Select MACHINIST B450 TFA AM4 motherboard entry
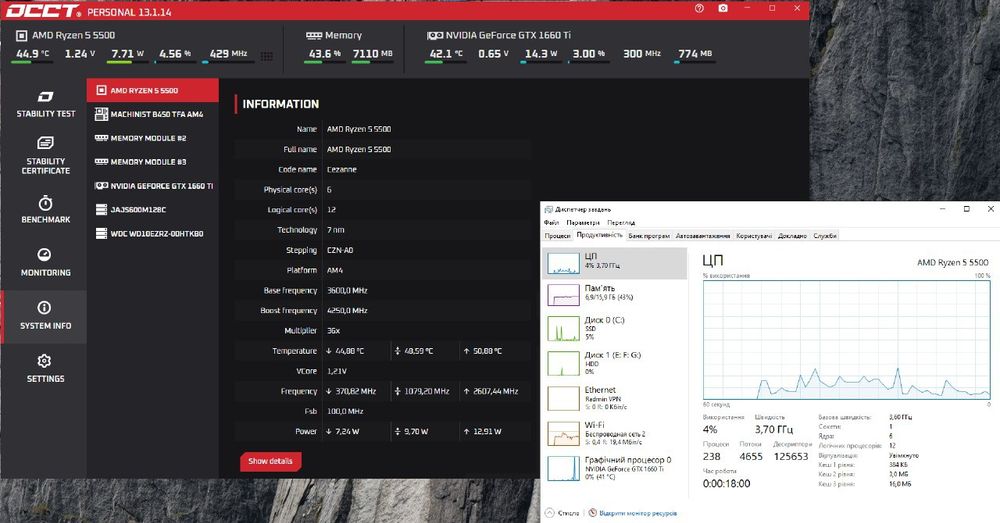 click(153, 114)
